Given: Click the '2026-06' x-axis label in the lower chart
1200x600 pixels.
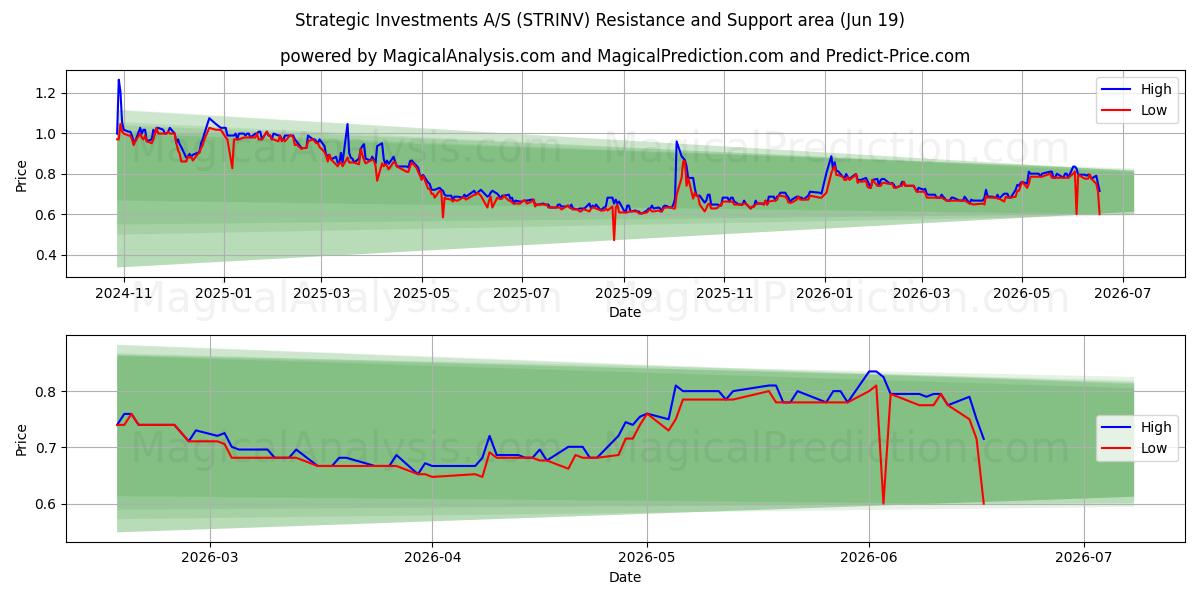Looking at the screenshot, I should coord(868,559).
